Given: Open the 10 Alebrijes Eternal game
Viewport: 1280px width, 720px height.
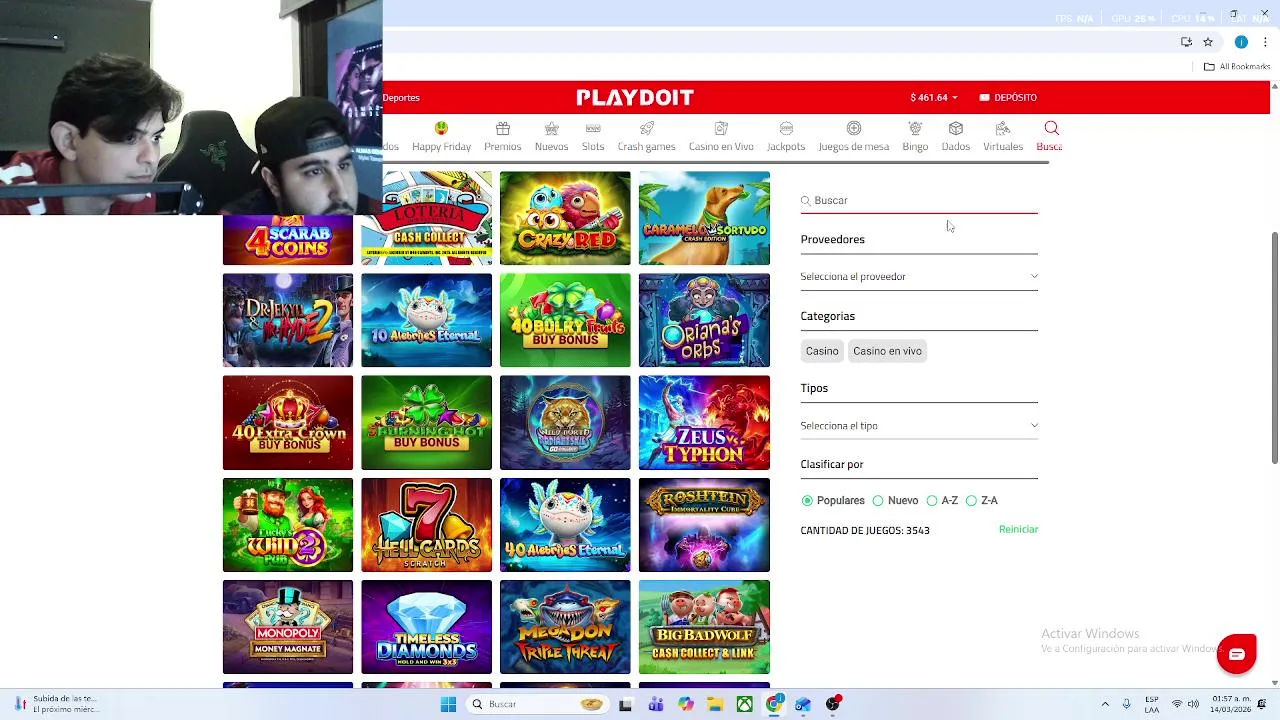Looking at the screenshot, I should coord(427,320).
